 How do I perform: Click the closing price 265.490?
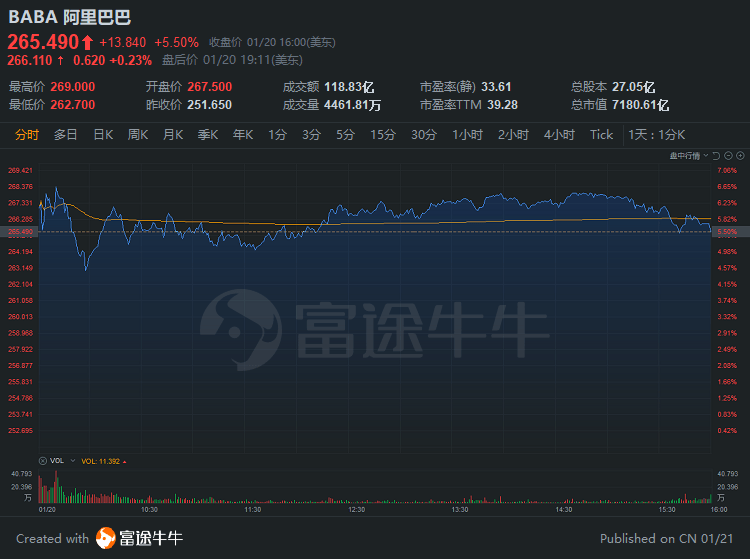(43, 42)
